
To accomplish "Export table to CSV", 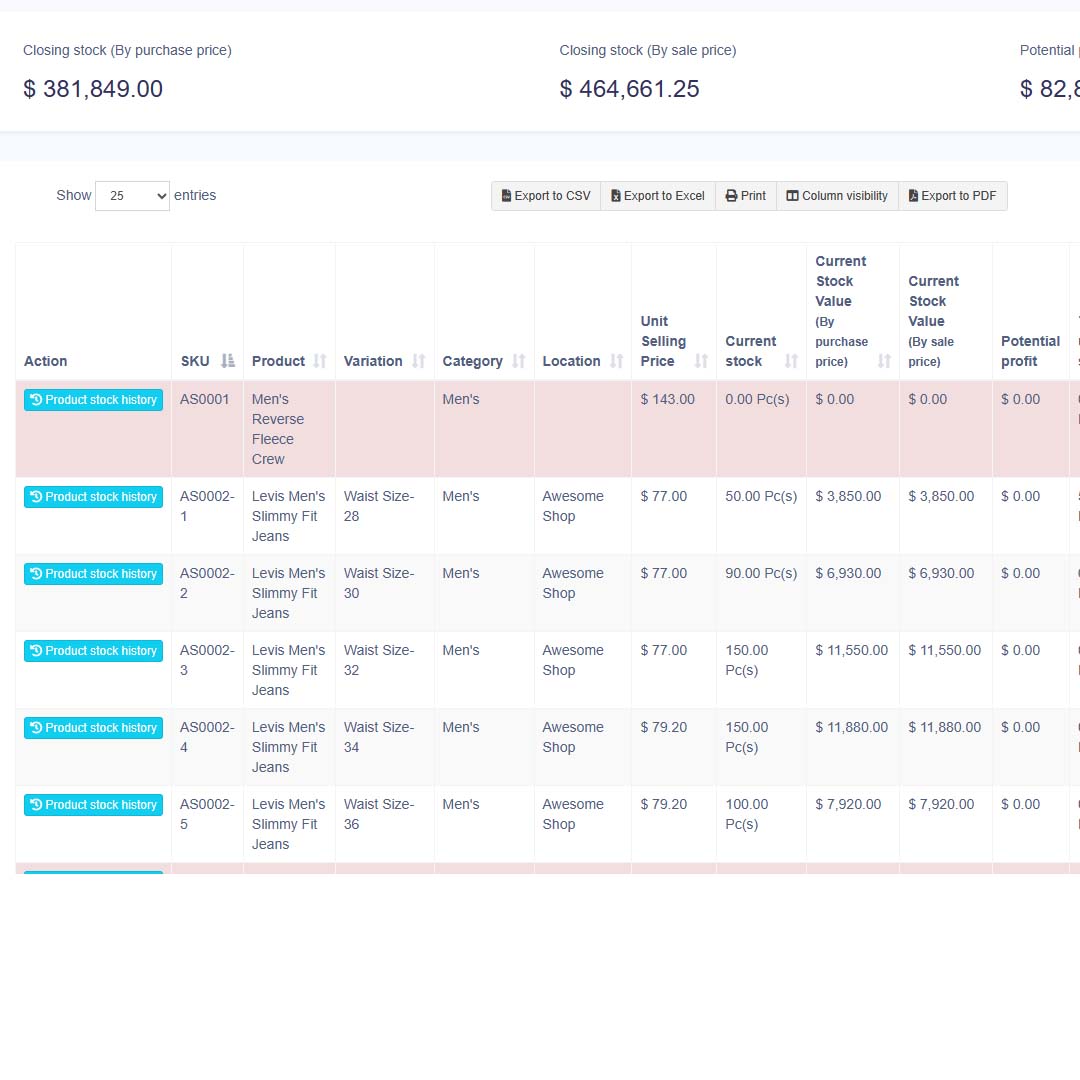I will (x=546, y=196).
